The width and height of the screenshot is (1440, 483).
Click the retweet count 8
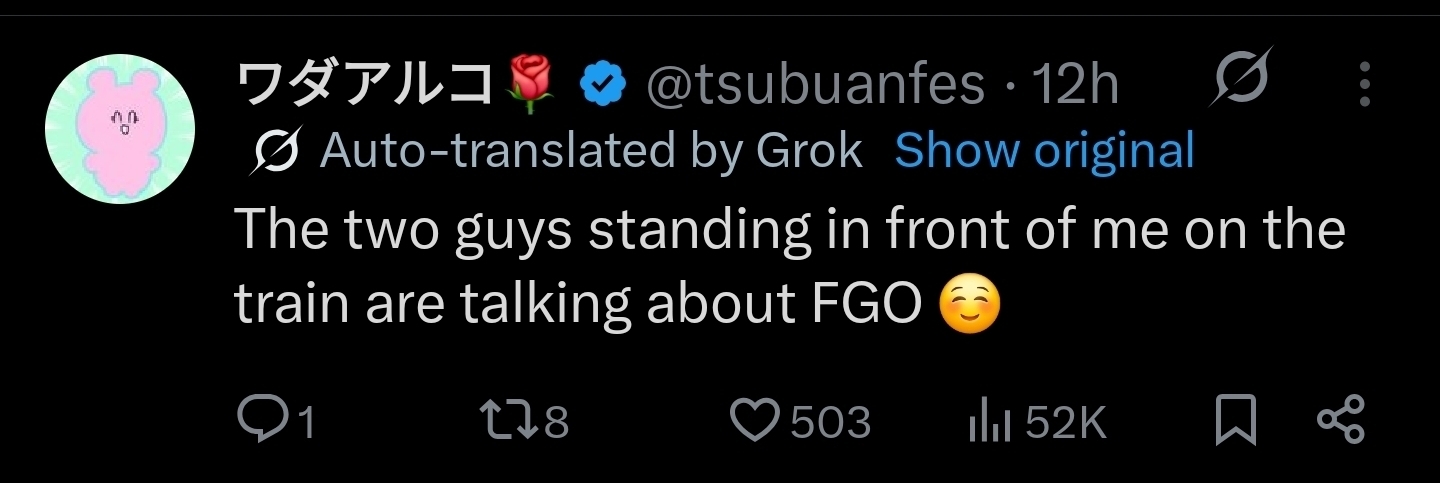coord(556,422)
